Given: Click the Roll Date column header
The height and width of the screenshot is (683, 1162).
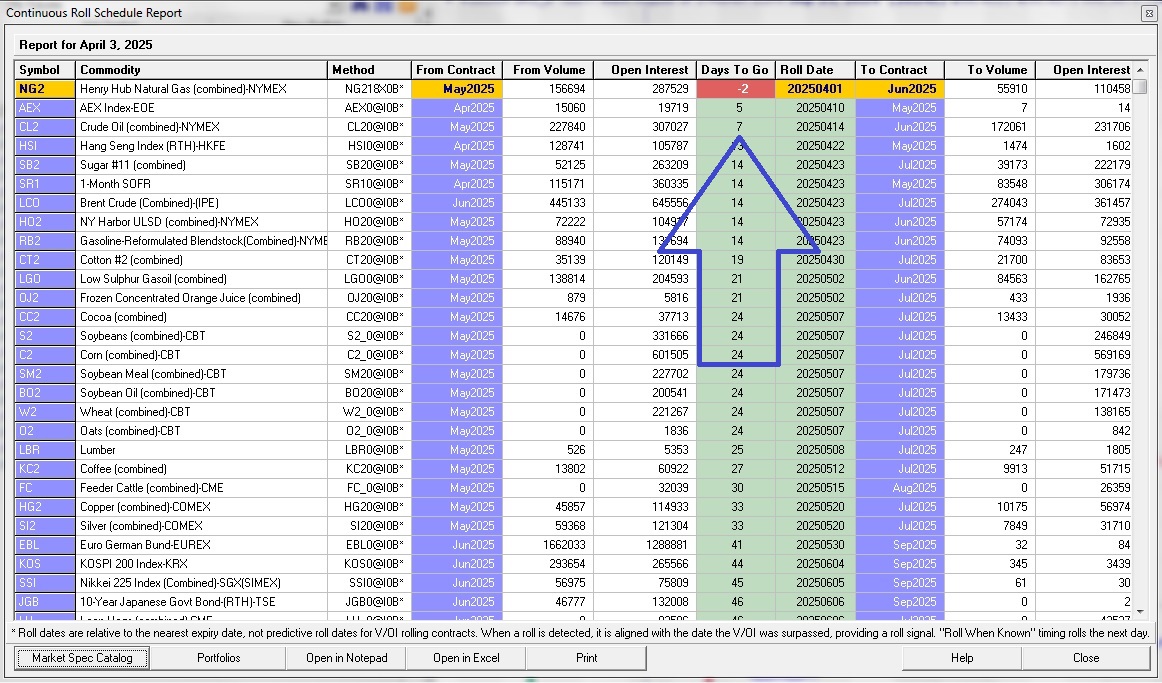Looking at the screenshot, I should (x=815, y=70).
